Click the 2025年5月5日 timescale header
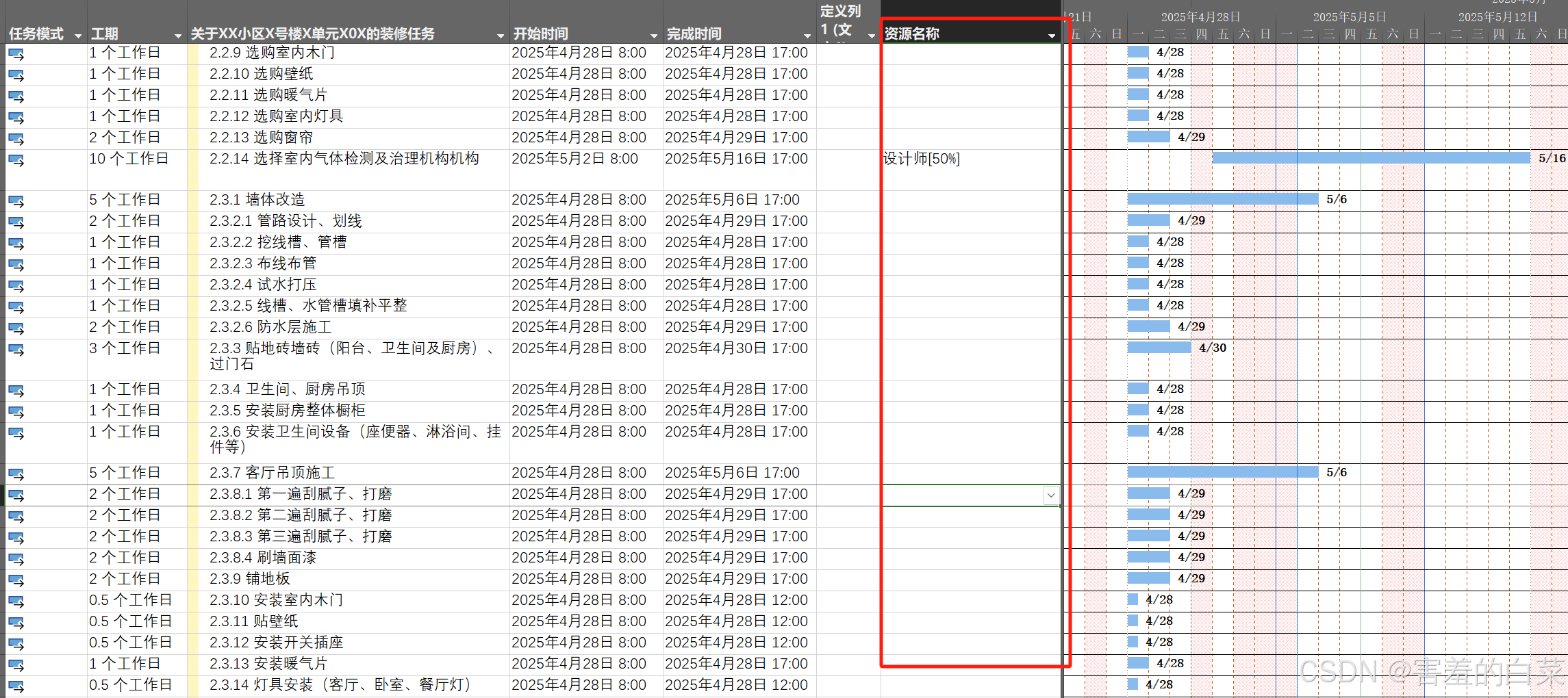 (x=1349, y=17)
